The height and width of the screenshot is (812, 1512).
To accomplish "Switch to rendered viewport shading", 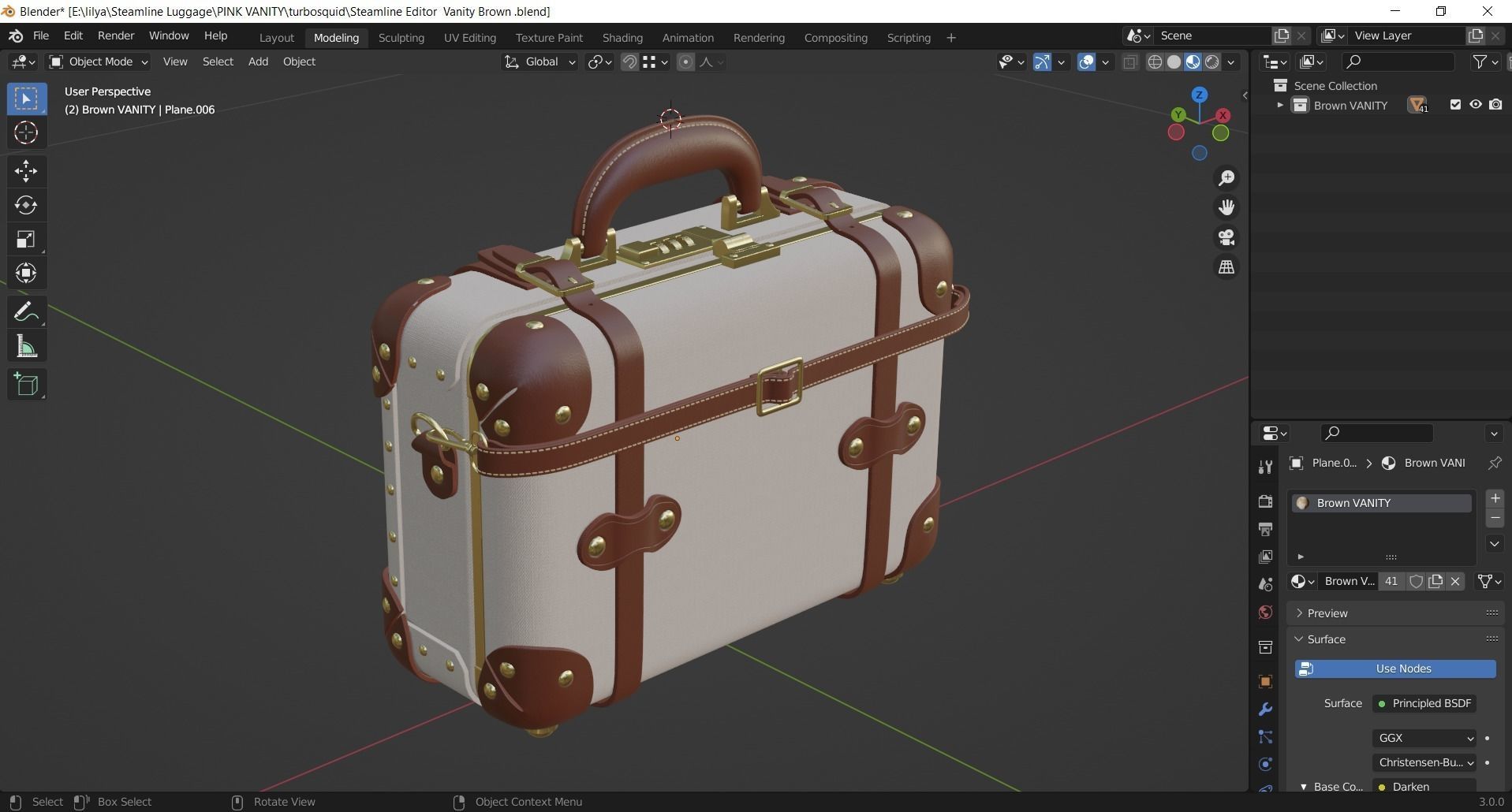I will [1212, 62].
